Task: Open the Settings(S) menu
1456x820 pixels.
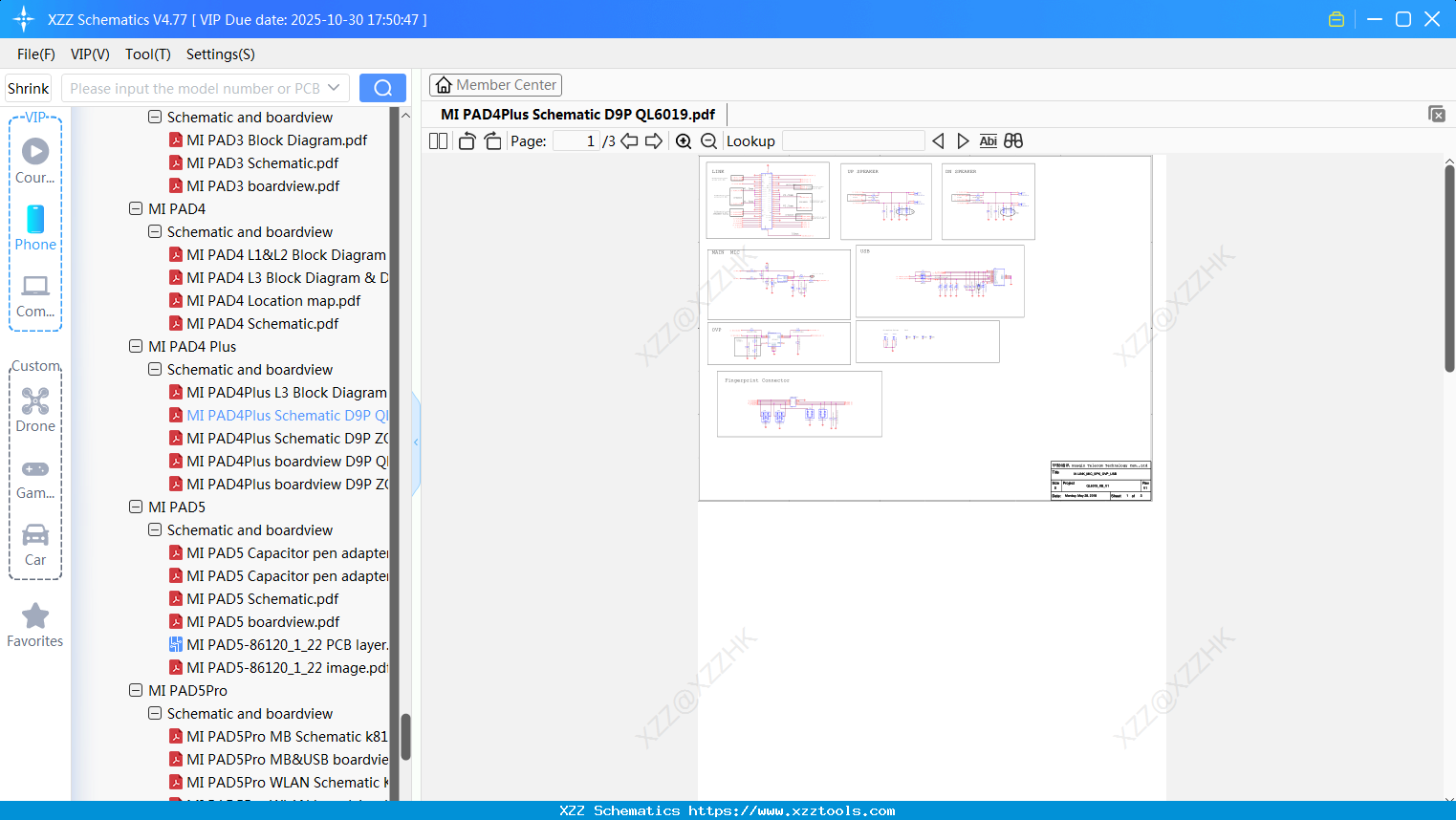Action: [x=221, y=54]
